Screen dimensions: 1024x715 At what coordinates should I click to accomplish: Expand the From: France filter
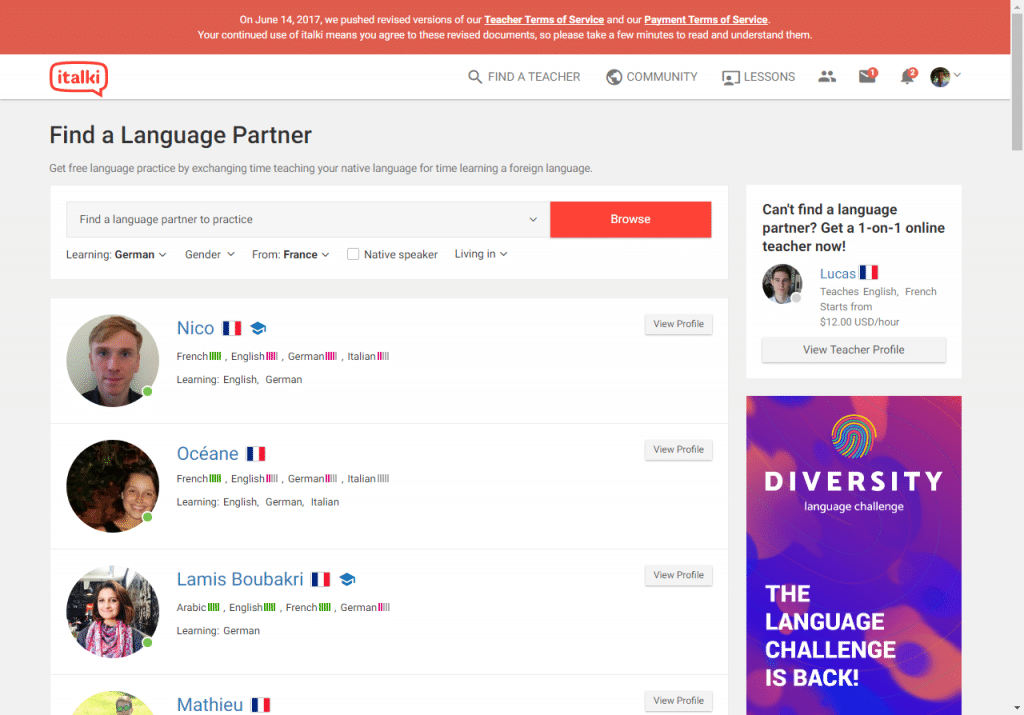(x=291, y=255)
